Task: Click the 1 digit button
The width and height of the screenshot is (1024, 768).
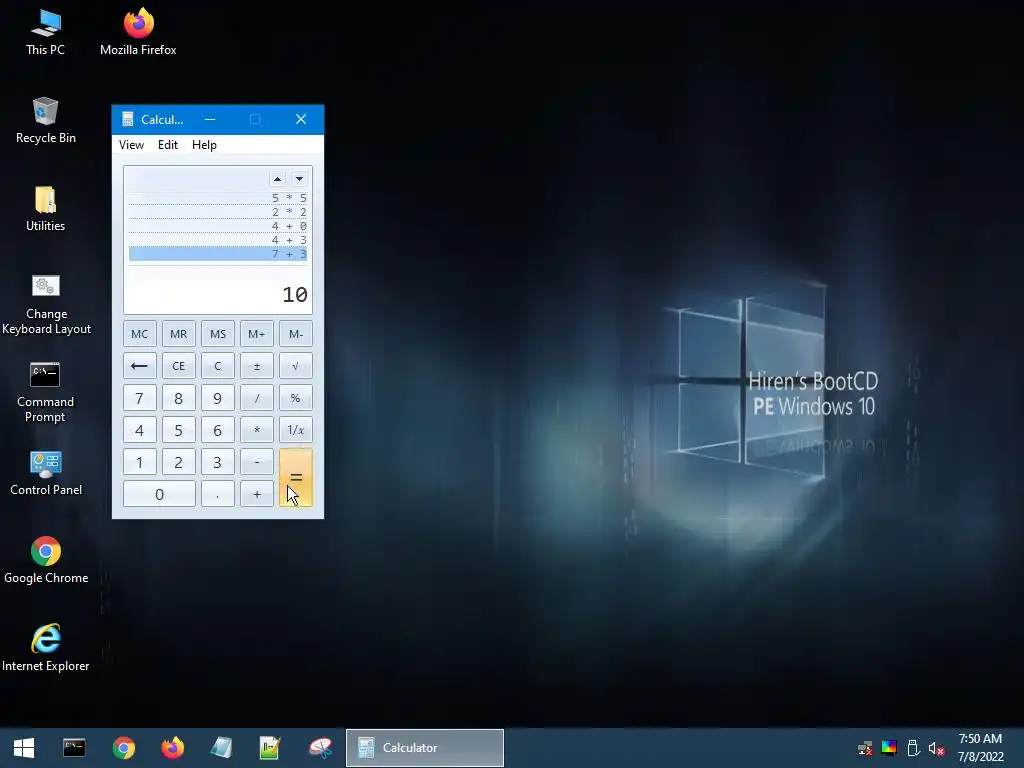Action: [139, 462]
